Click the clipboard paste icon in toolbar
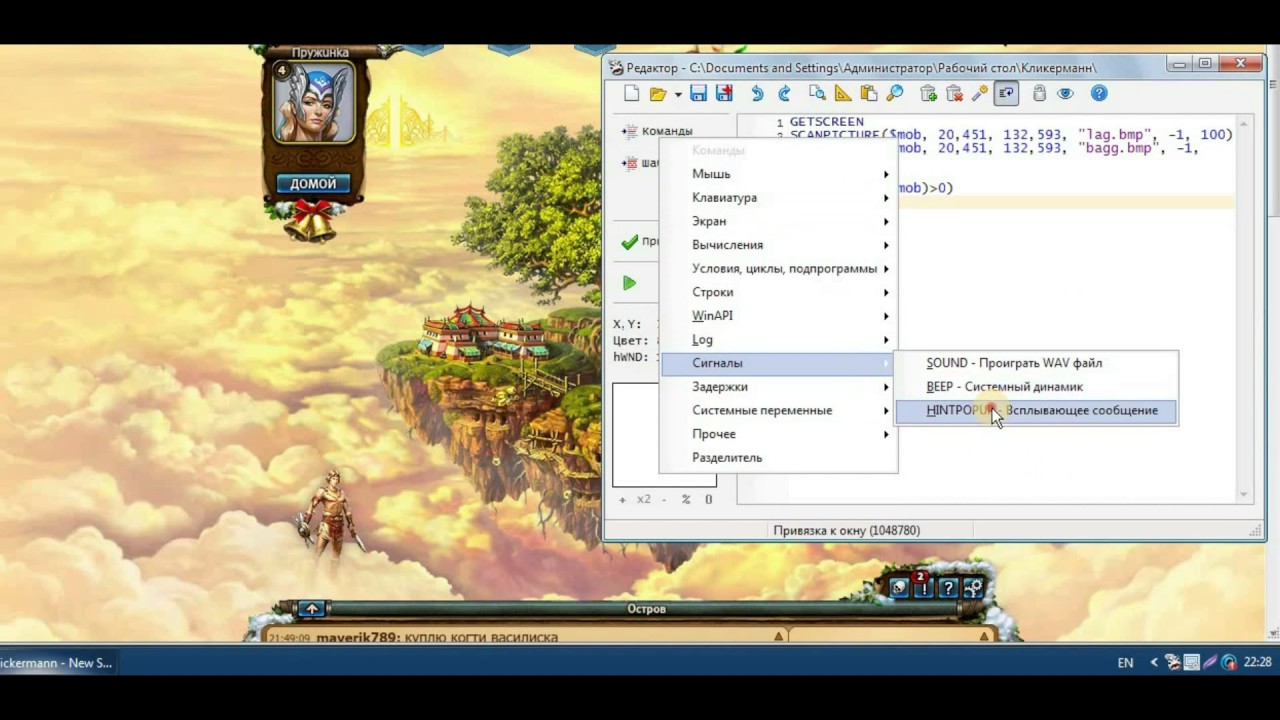This screenshot has width=1280, height=720. [x=869, y=94]
